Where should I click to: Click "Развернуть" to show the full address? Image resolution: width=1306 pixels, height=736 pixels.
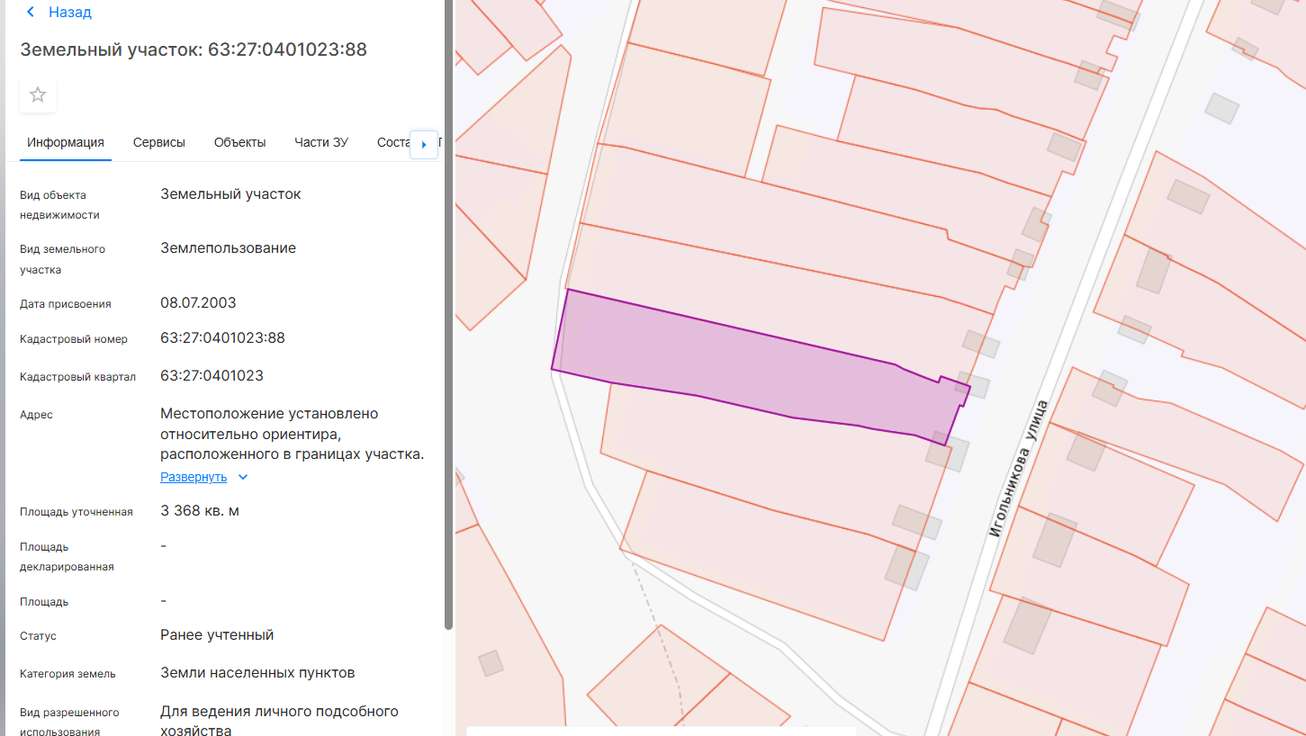click(x=194, y=477)
